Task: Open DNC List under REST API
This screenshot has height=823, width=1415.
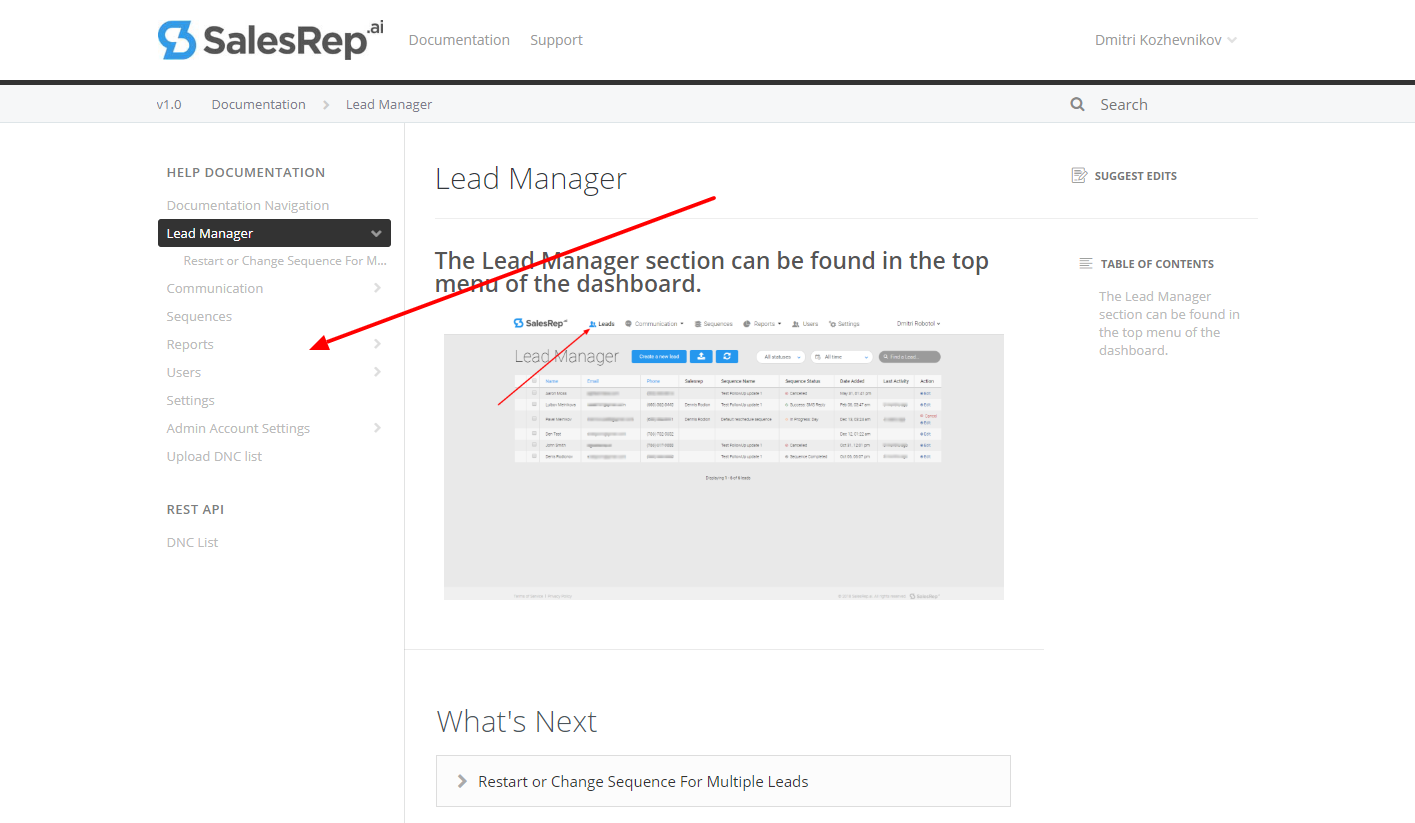Action: point(192,542)
